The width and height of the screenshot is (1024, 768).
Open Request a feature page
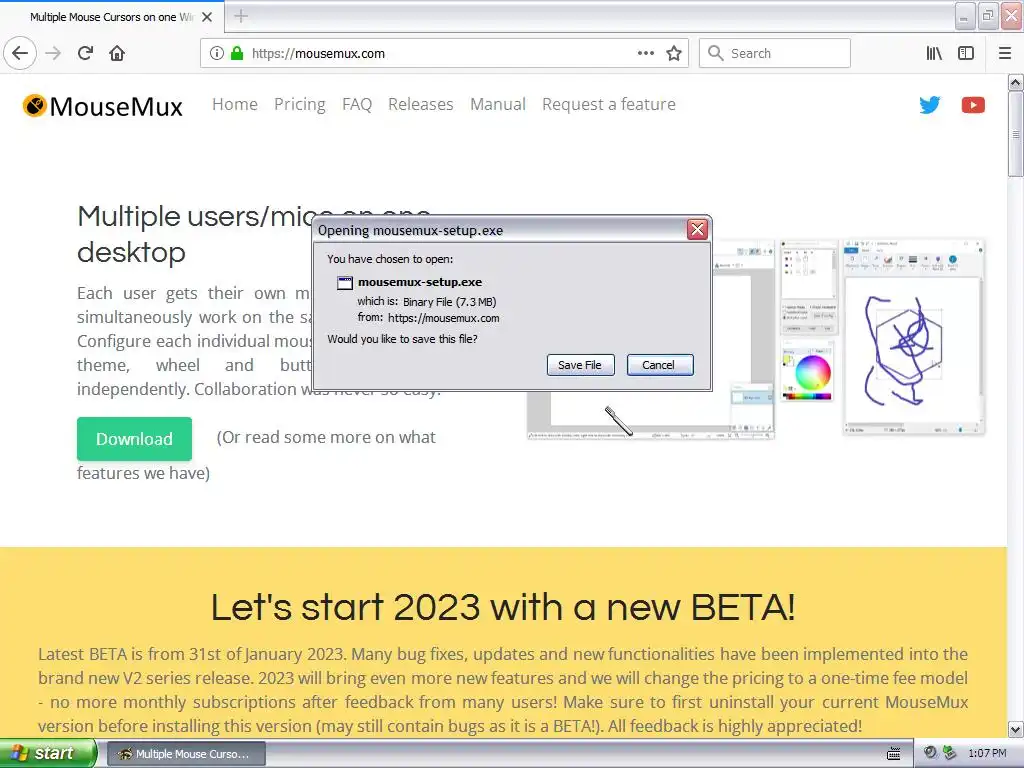[609, 104]
